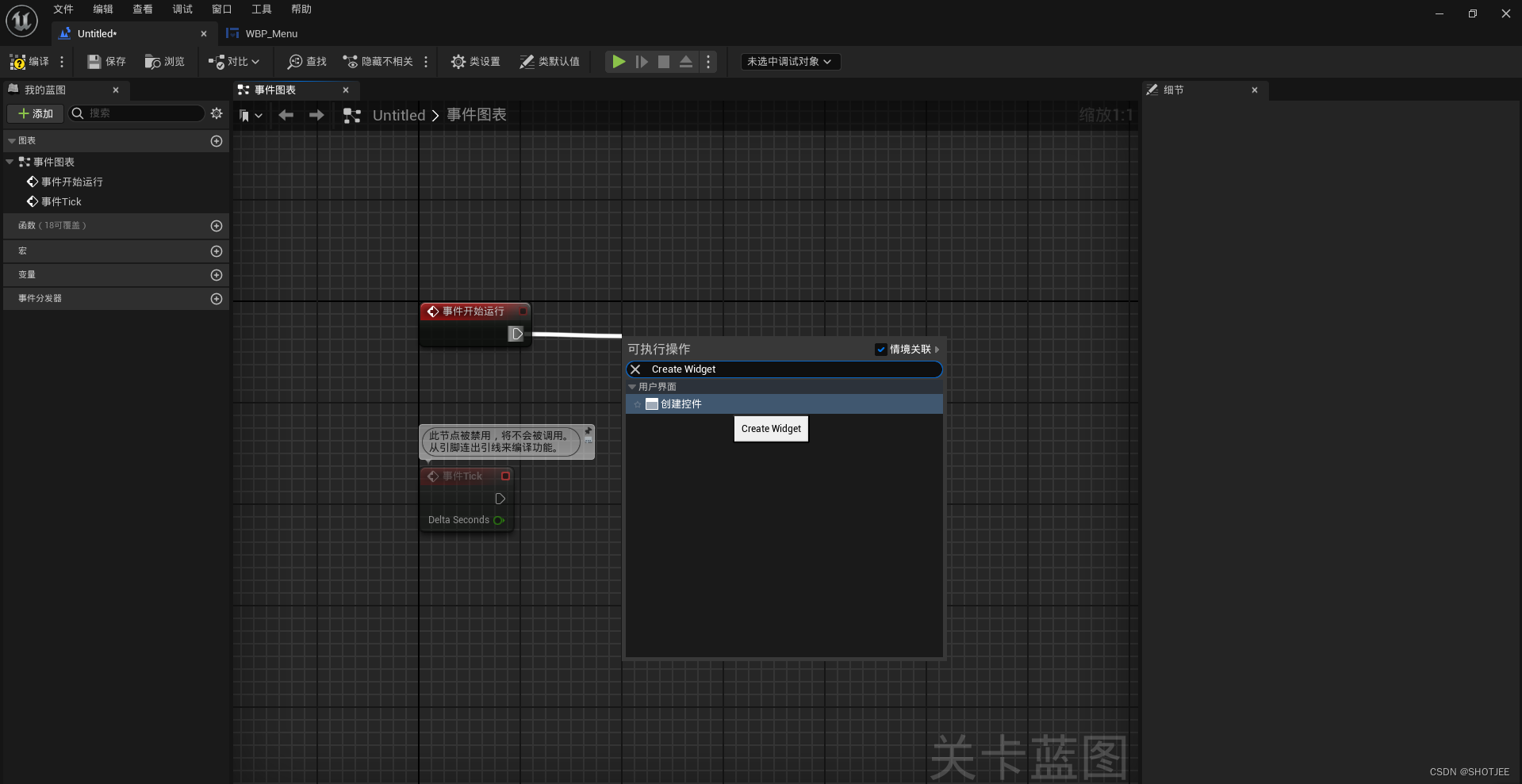Click 隐藏不相关 to hide unrelated nodes
Image resolution: width=1522 pixels, height=784 pixels.
[379, 61]
